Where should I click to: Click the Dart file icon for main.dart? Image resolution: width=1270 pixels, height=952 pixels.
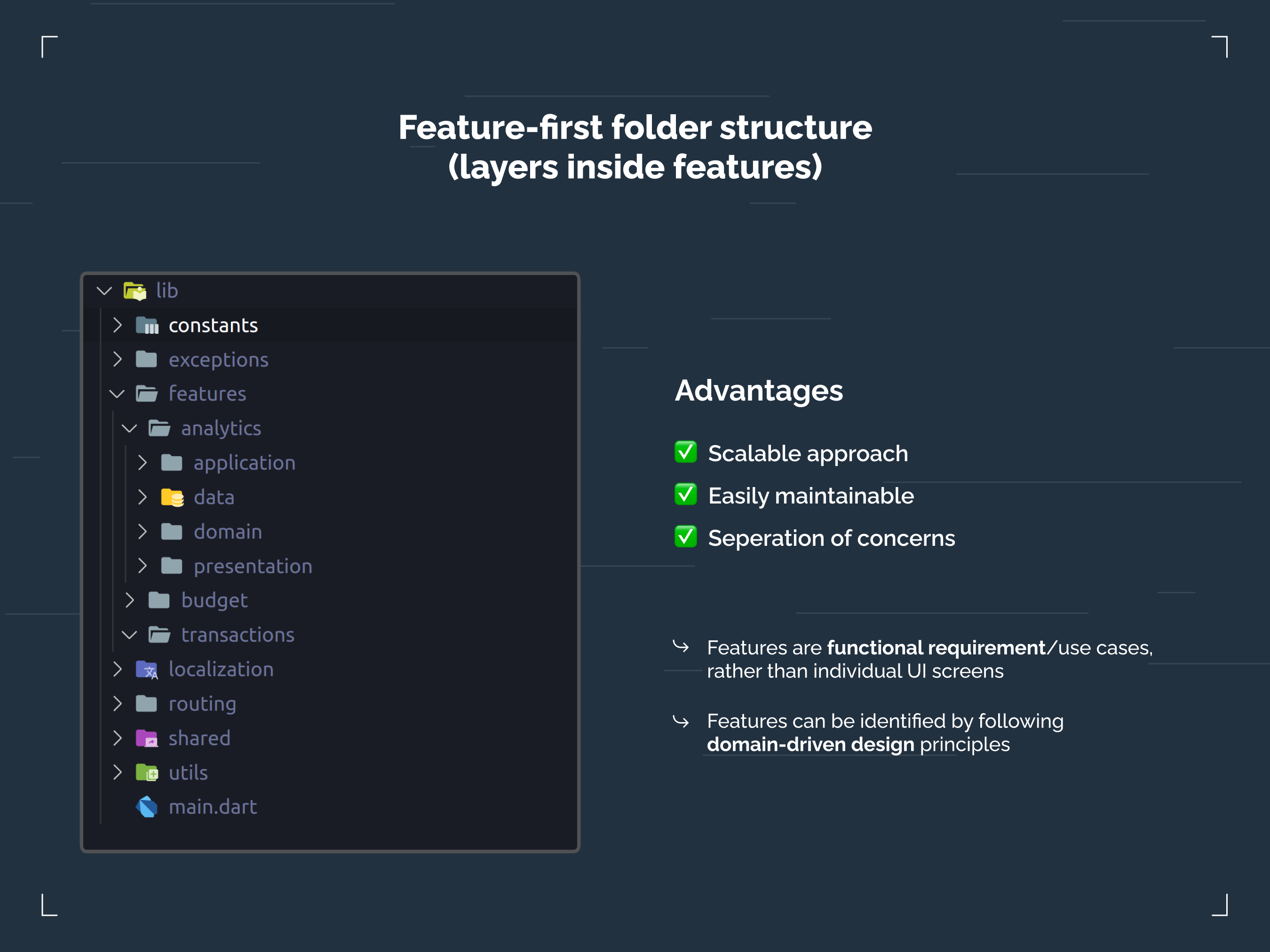tap(147, 807)
